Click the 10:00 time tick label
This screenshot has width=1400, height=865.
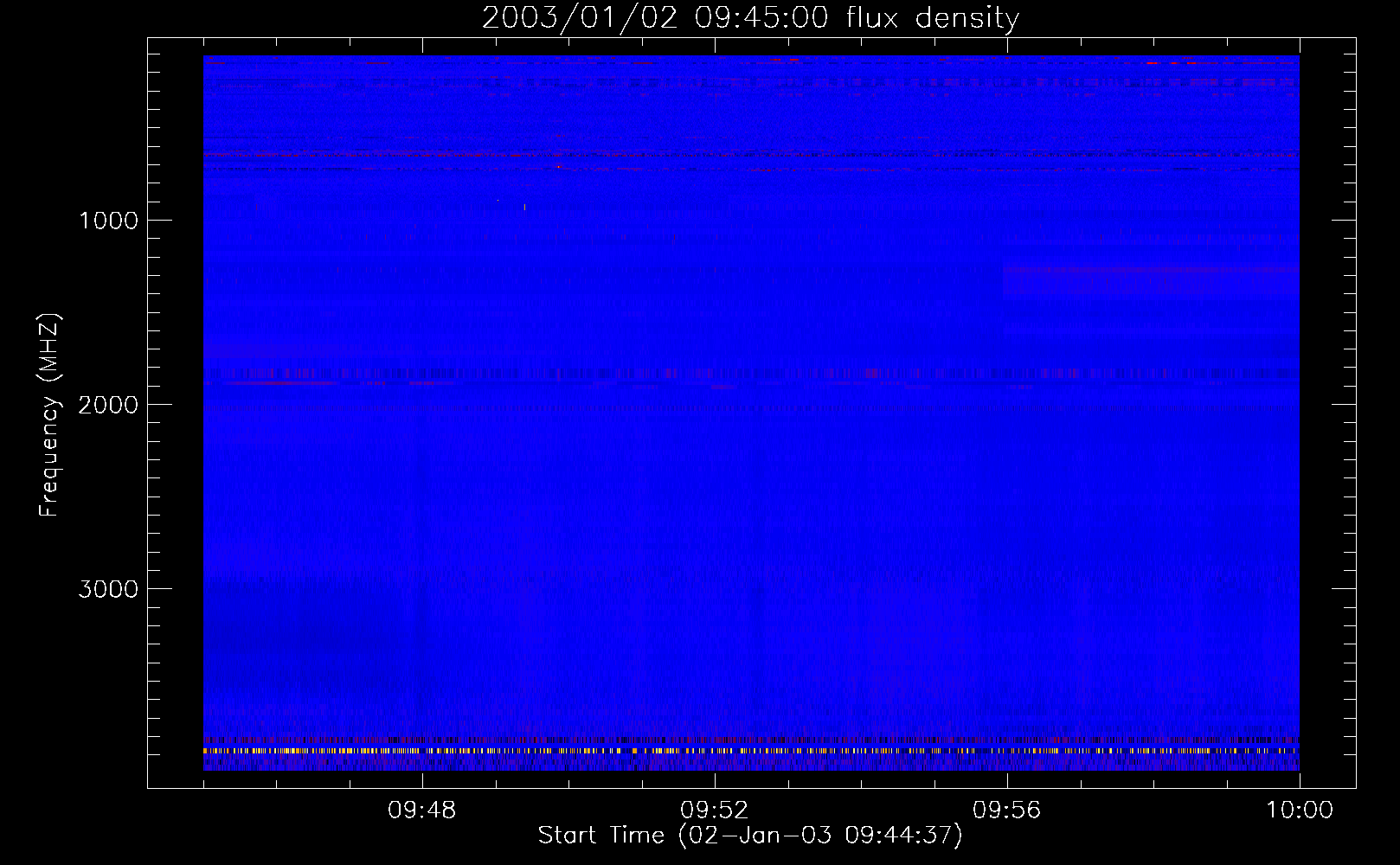pyautogui.click(x=1300, y=811)
